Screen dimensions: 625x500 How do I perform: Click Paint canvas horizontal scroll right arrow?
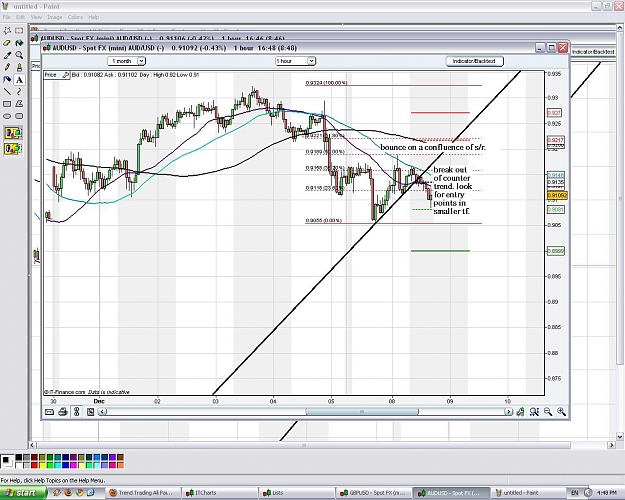coord(612,445)
